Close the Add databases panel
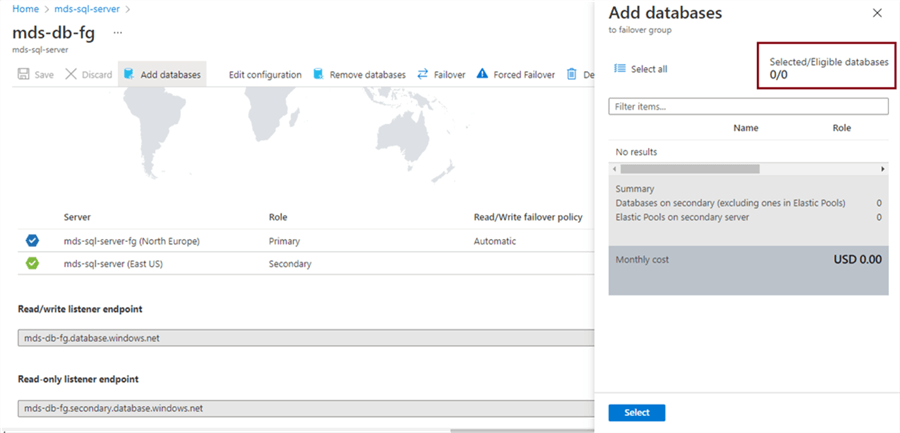Viewport: 900px width, 433px height. tap(877, 13)
